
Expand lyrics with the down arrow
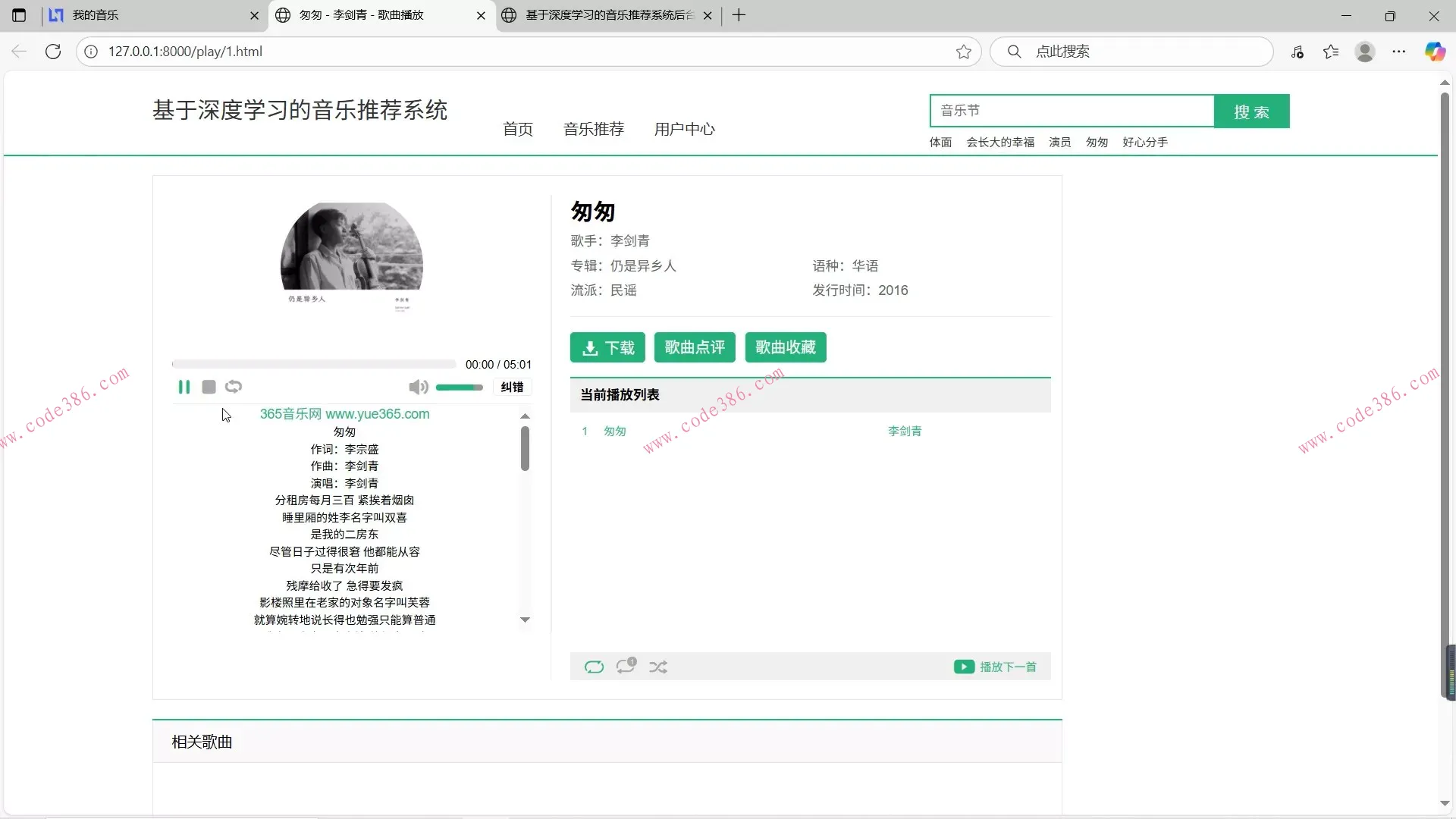coord(525,620)
